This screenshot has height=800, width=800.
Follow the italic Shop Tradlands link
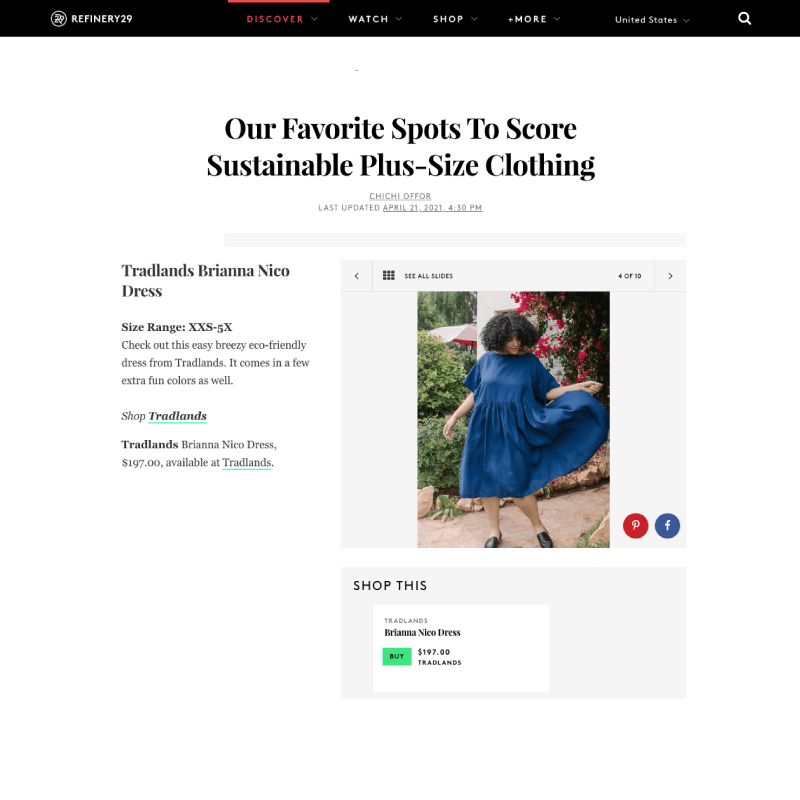pos(177,416)
